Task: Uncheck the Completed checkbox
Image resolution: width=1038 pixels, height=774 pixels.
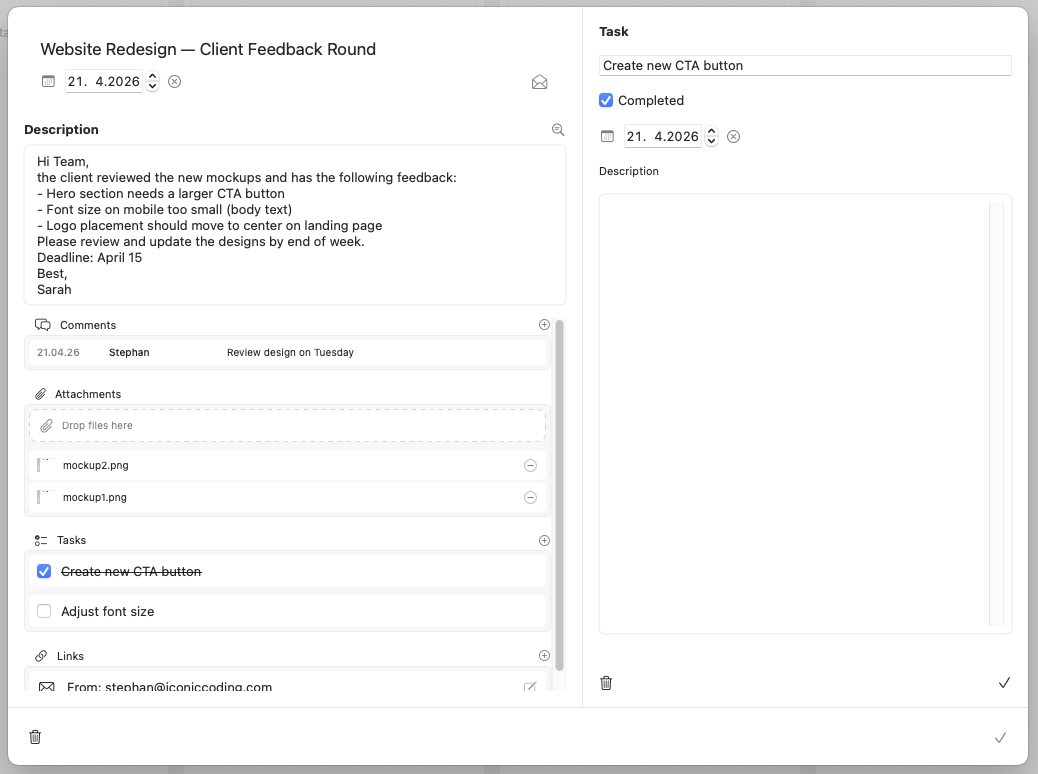Action: coord(606,101)
